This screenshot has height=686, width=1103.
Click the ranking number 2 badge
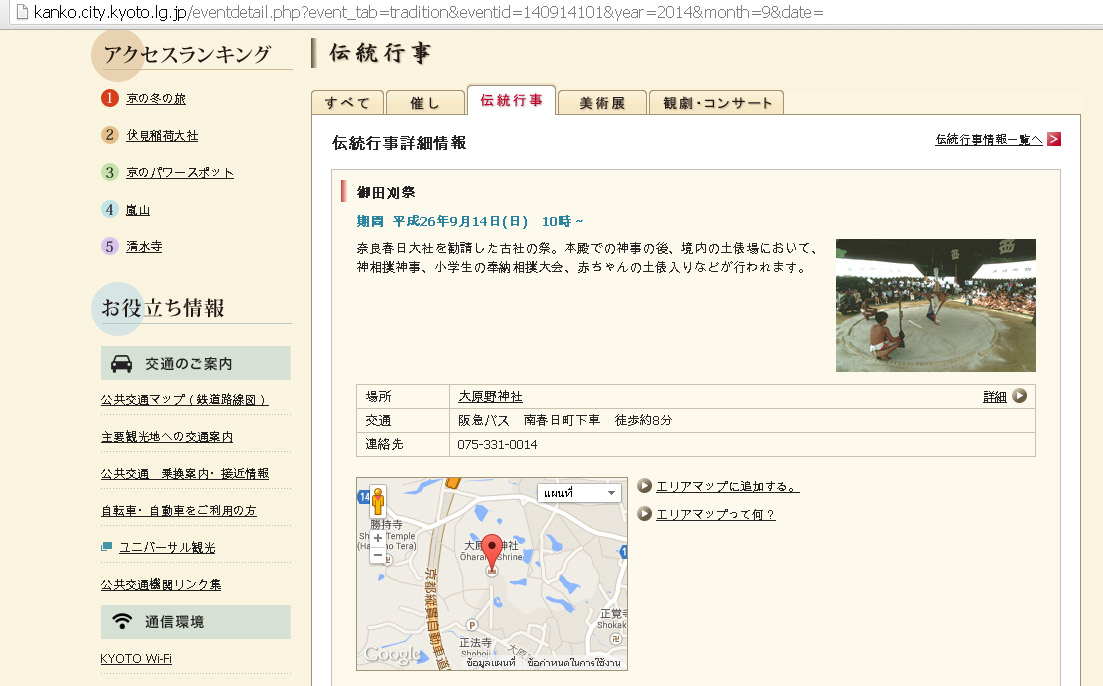tap(110, 134)
